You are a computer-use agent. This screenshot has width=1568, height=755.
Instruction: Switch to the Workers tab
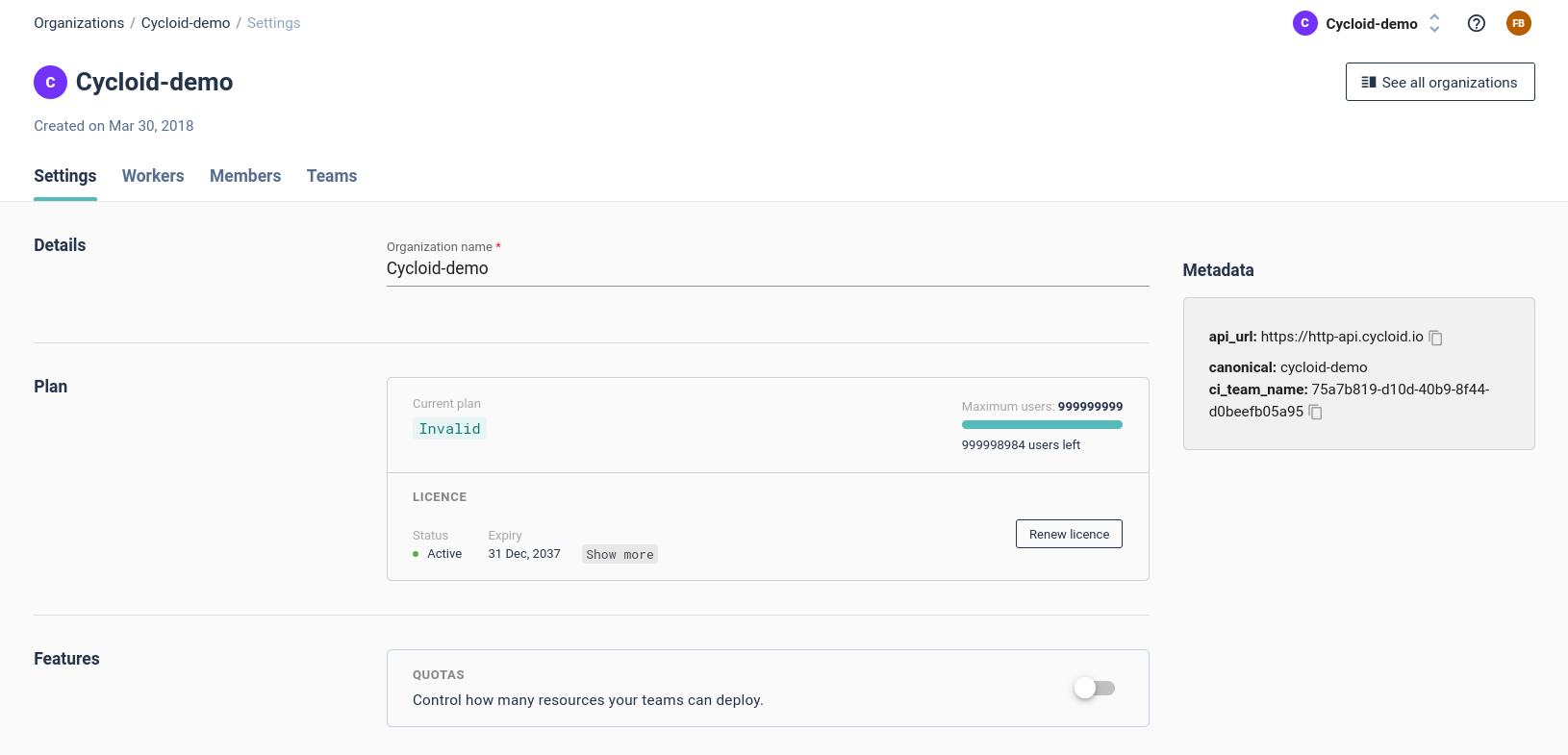point(153,176)
